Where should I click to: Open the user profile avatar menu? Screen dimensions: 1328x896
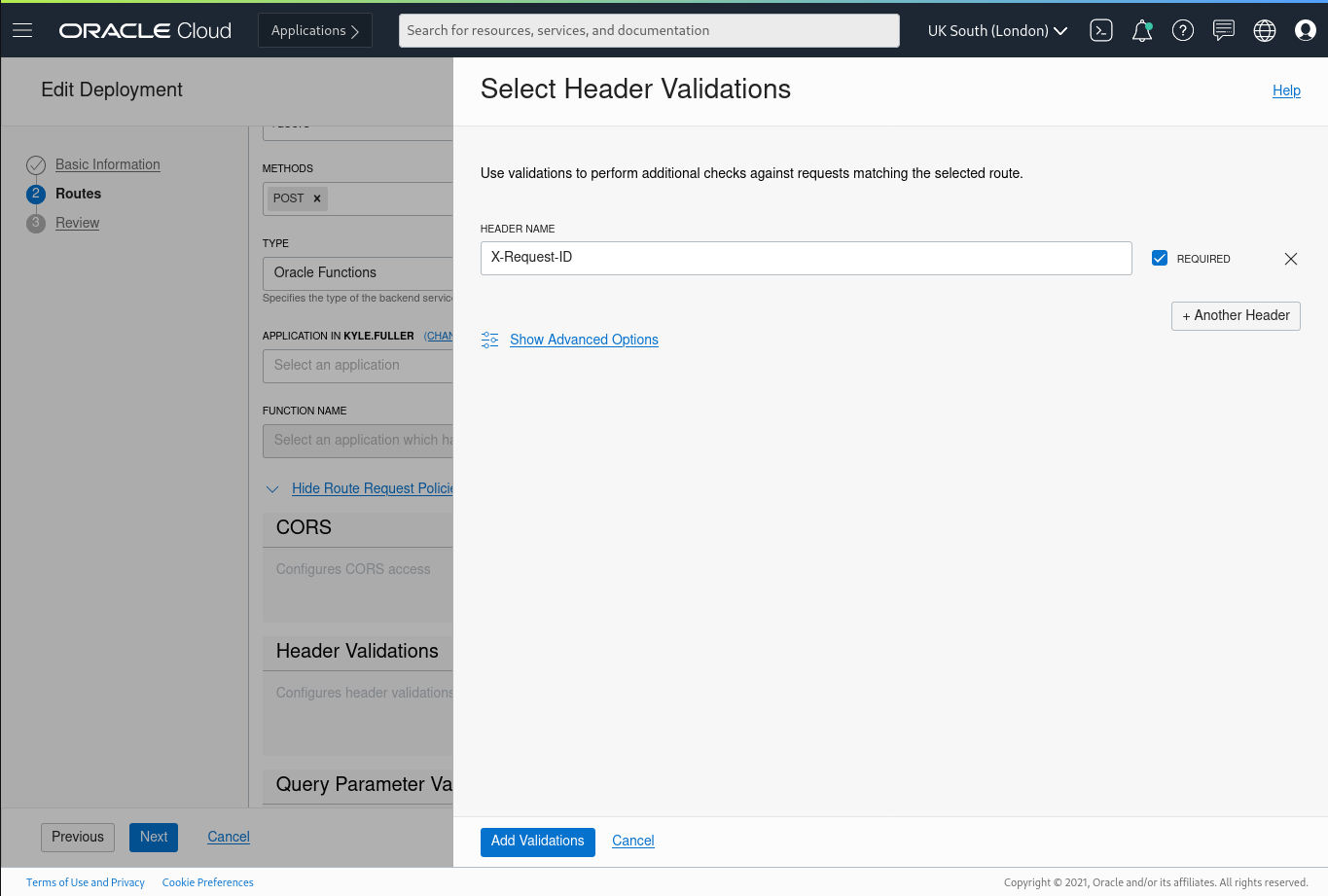click(x=1305, y=30)
